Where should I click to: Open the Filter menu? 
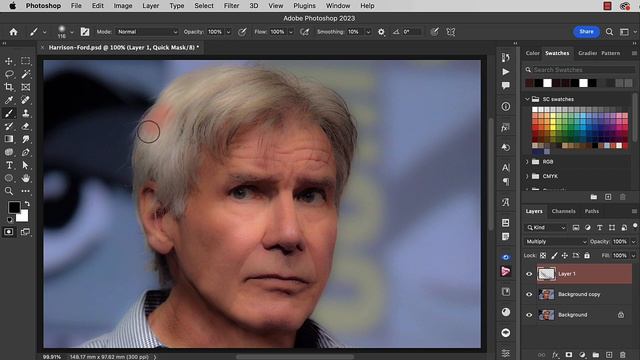pyautogui.click(x=231, y=6)
